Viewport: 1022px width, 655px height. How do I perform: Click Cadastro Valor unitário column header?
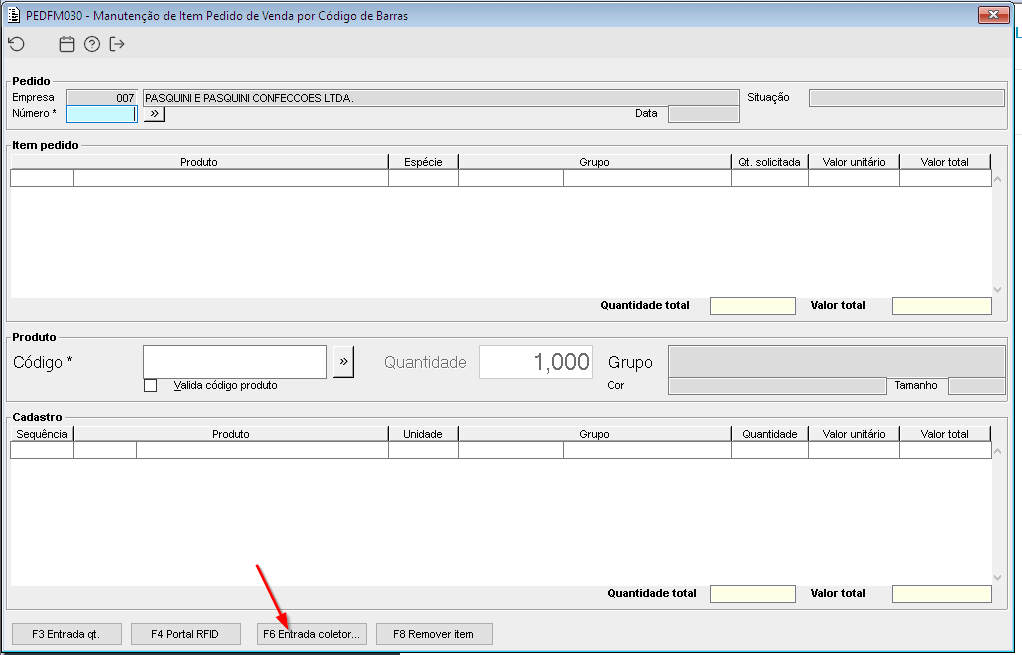[854, 434]
